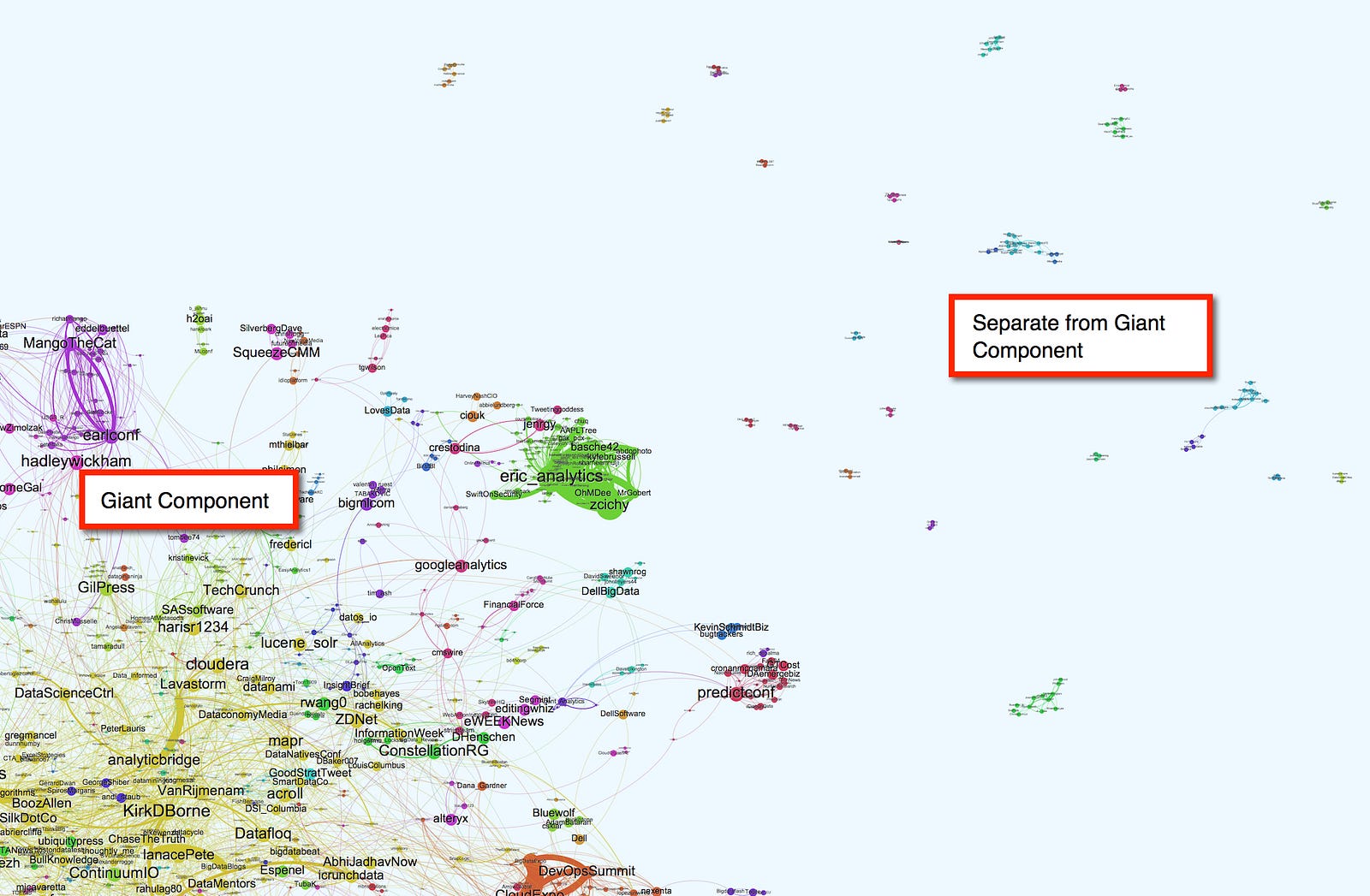The width and height of the screenshot is (1370, 896).
Task: Select the DataMentors node label
Action: pos(222,884)
